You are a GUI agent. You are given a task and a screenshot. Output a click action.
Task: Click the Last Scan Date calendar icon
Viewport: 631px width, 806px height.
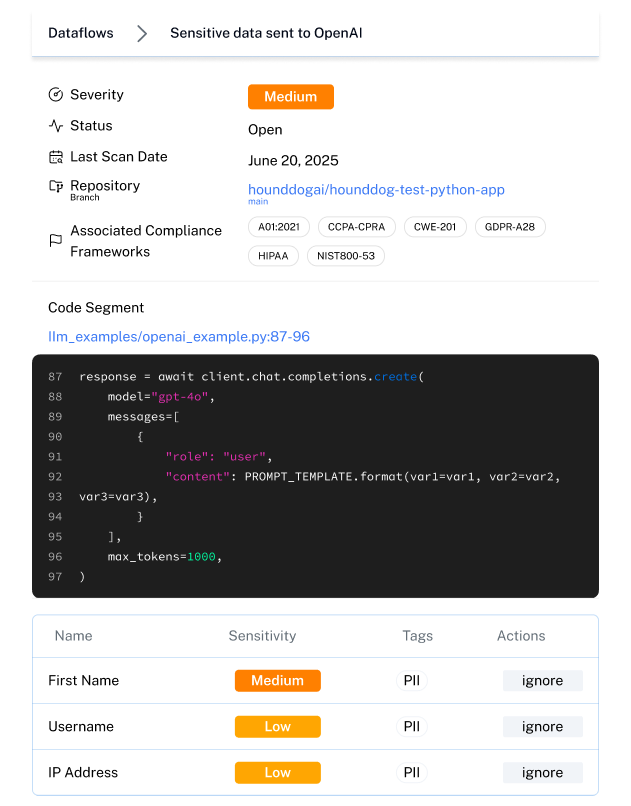[56, 157]
